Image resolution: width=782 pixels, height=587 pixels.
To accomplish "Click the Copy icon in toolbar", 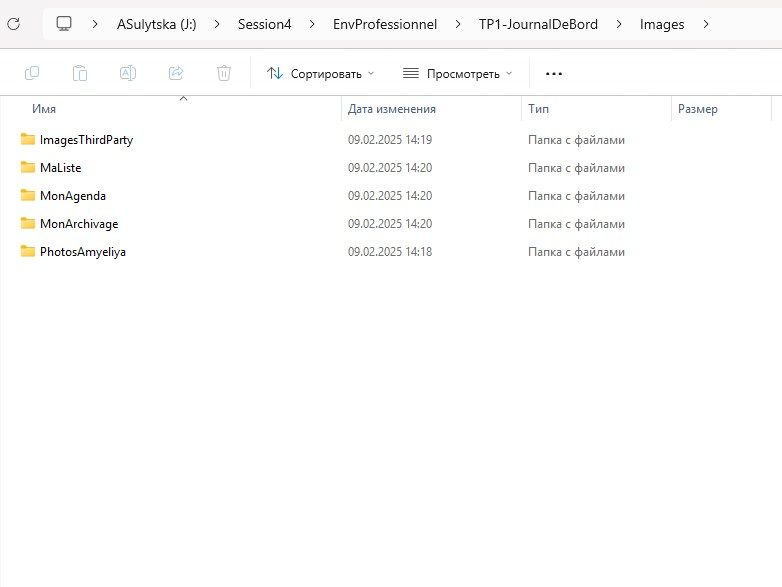I will pos(32,73).
